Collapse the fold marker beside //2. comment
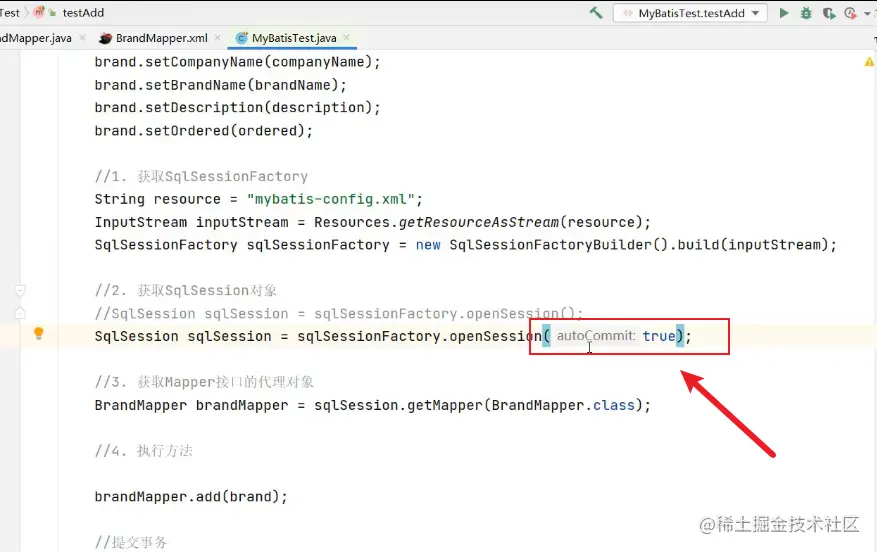Screen dimensions: 877x552 point(20,290)
